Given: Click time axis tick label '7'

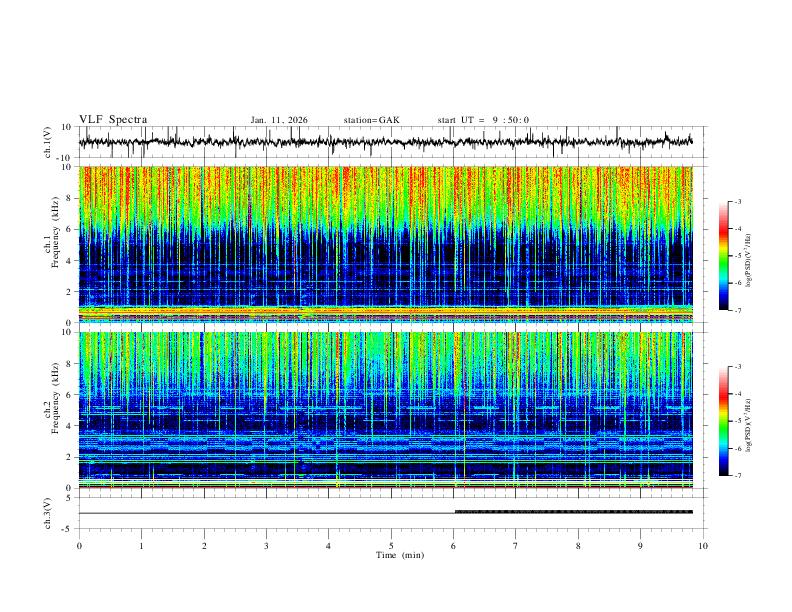Looking at the screenshot, I should tap(516, 546).
